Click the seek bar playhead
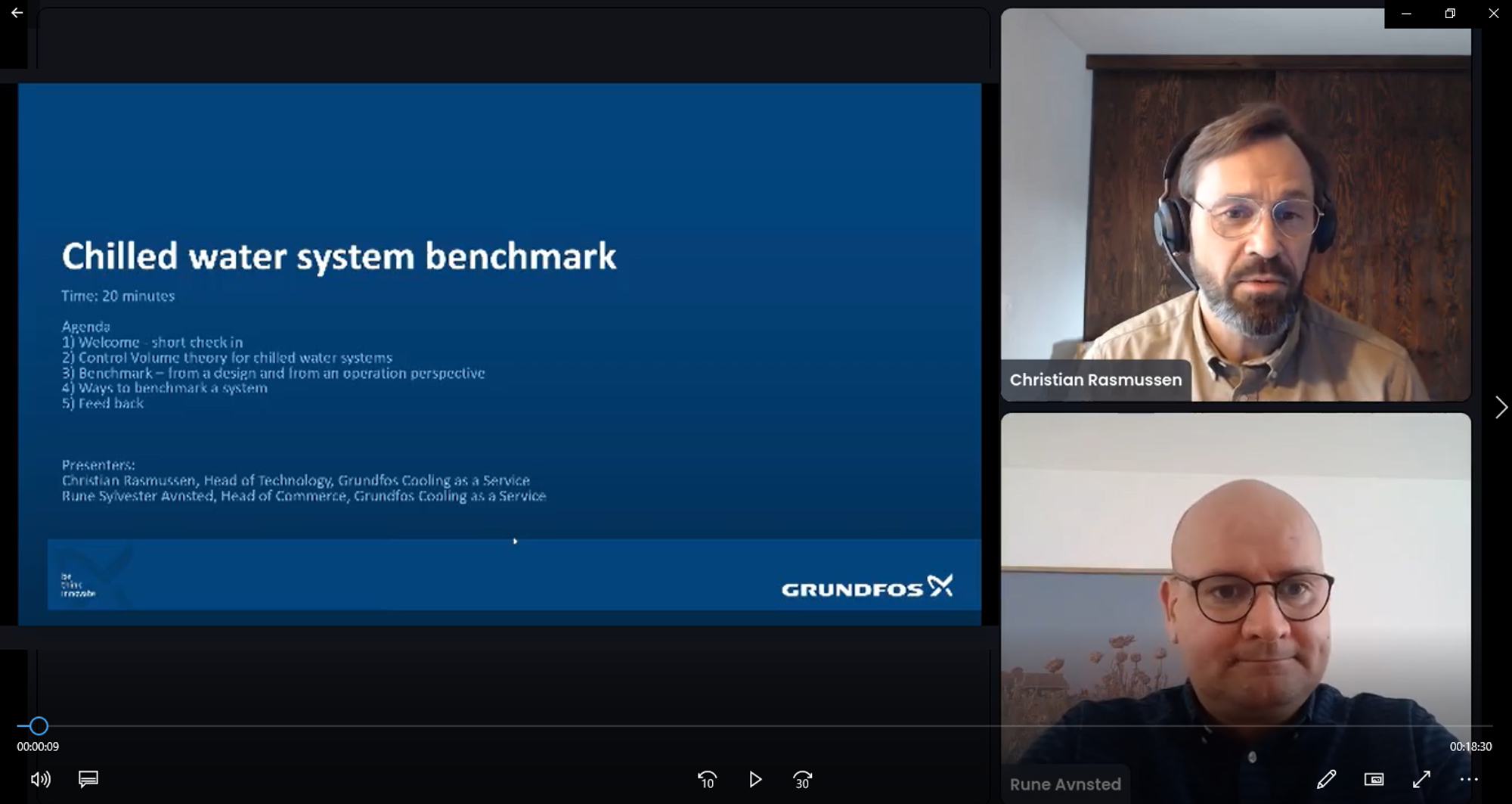Screen dimensions: 1512x804 pyautogui.click(x=39, y=726)
